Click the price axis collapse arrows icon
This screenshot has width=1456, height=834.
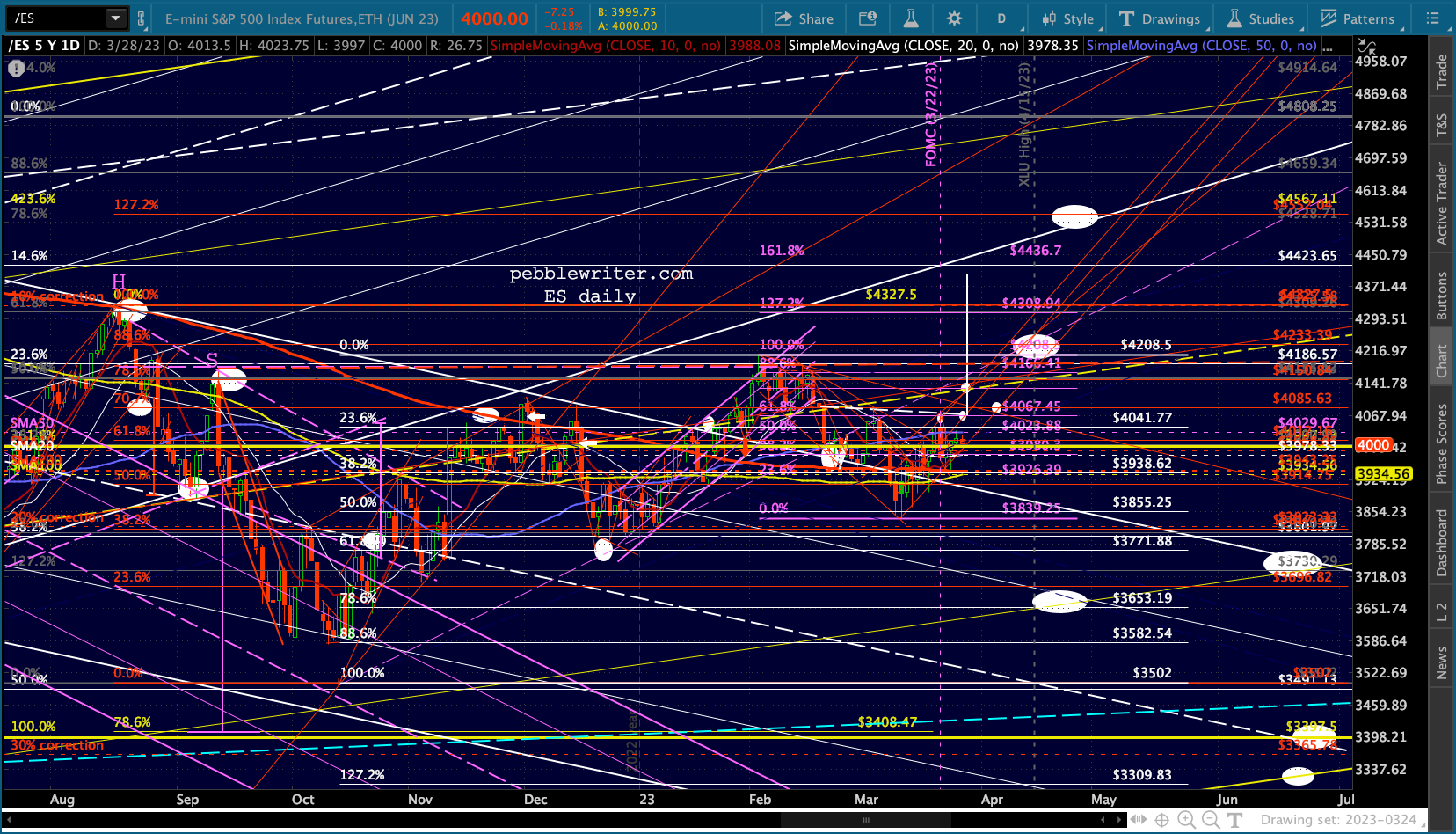coord(1367,46)
